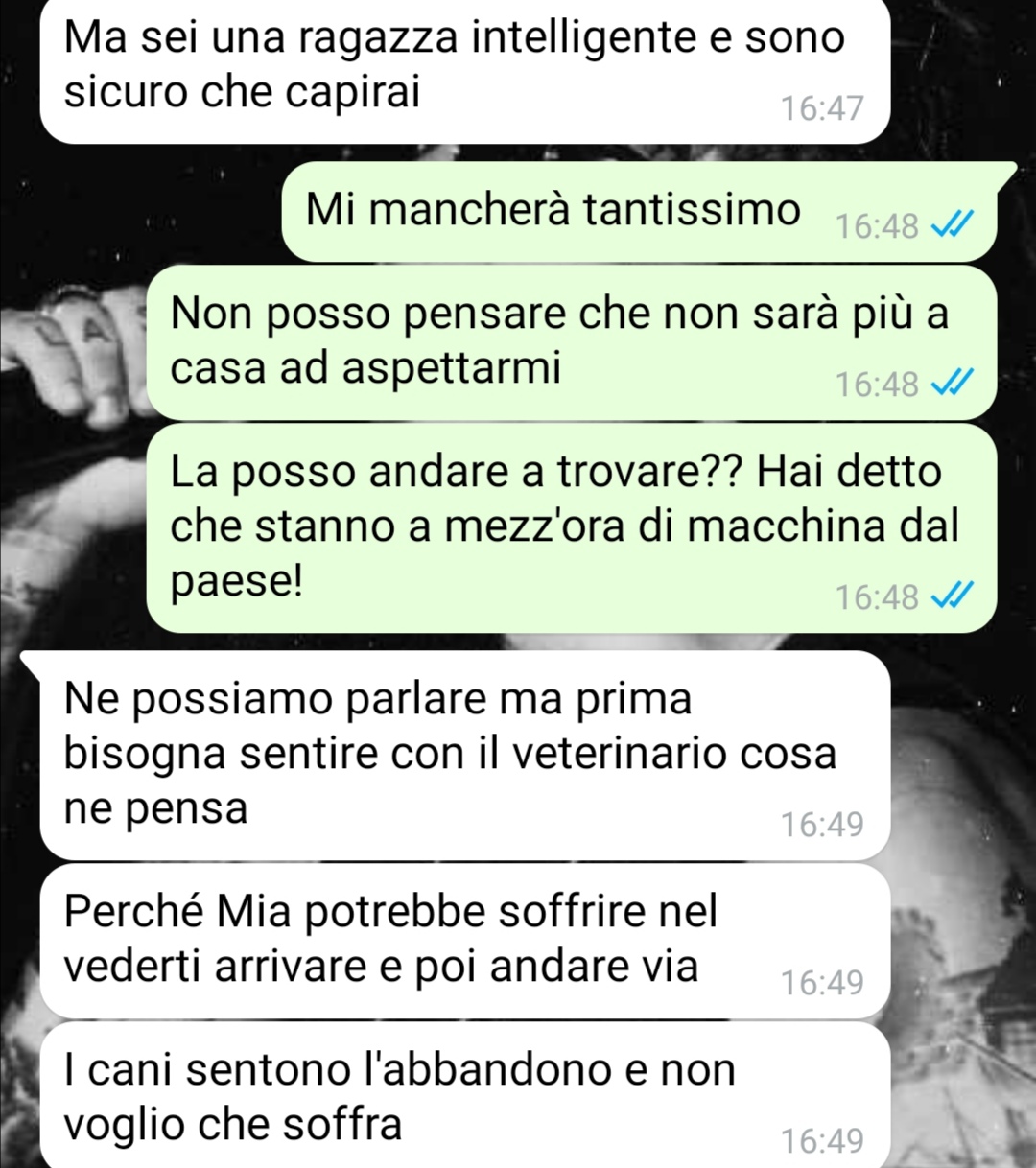Click the 16:48 timestamp of 'Mi mancherà tantissimo'
This screenshot has width=1036, height=1168.
point(877,226)
